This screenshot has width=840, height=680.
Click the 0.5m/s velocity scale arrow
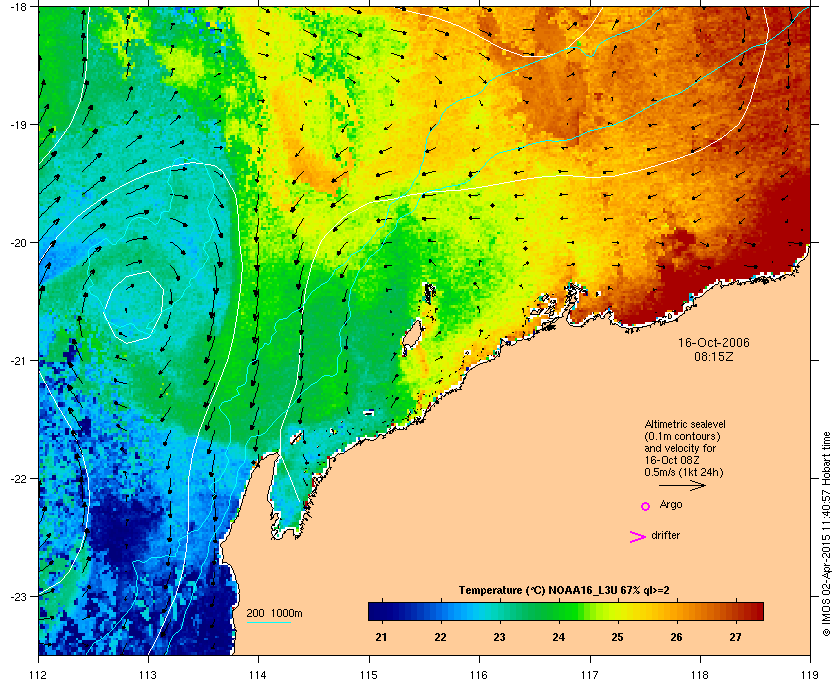[682, 486]
